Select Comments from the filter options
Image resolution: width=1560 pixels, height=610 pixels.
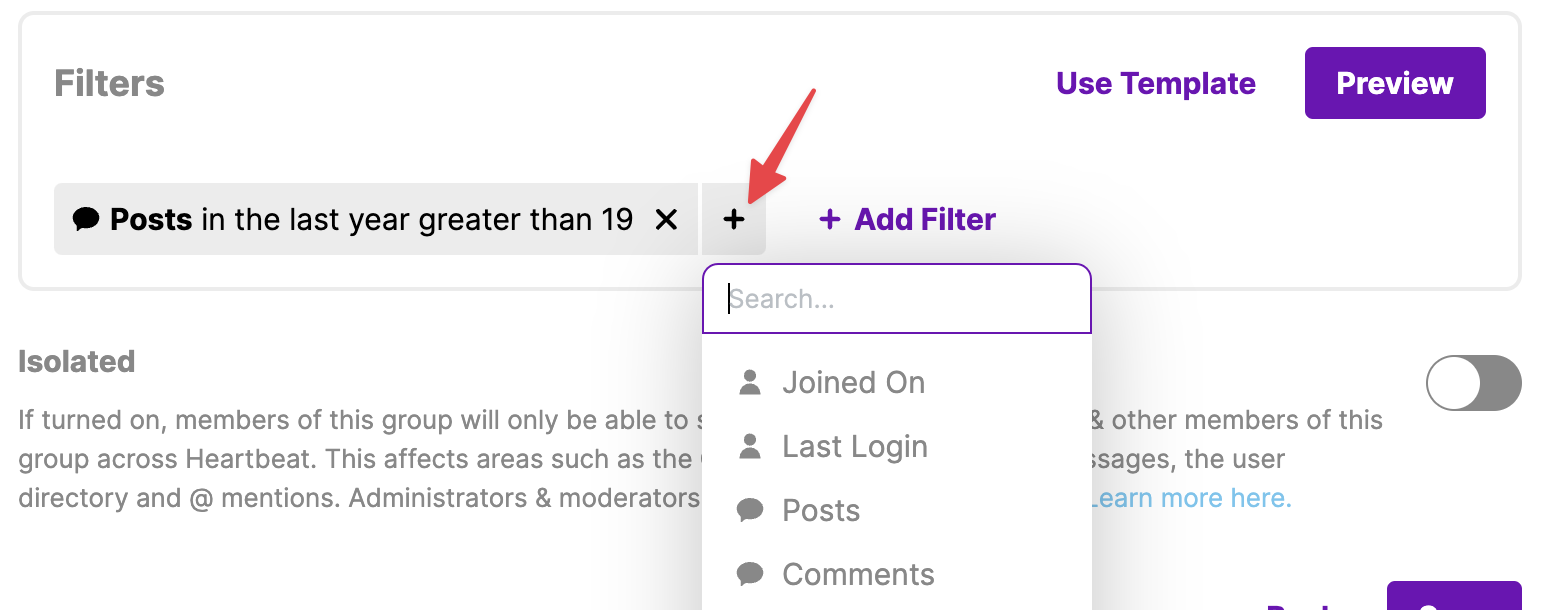896,574
